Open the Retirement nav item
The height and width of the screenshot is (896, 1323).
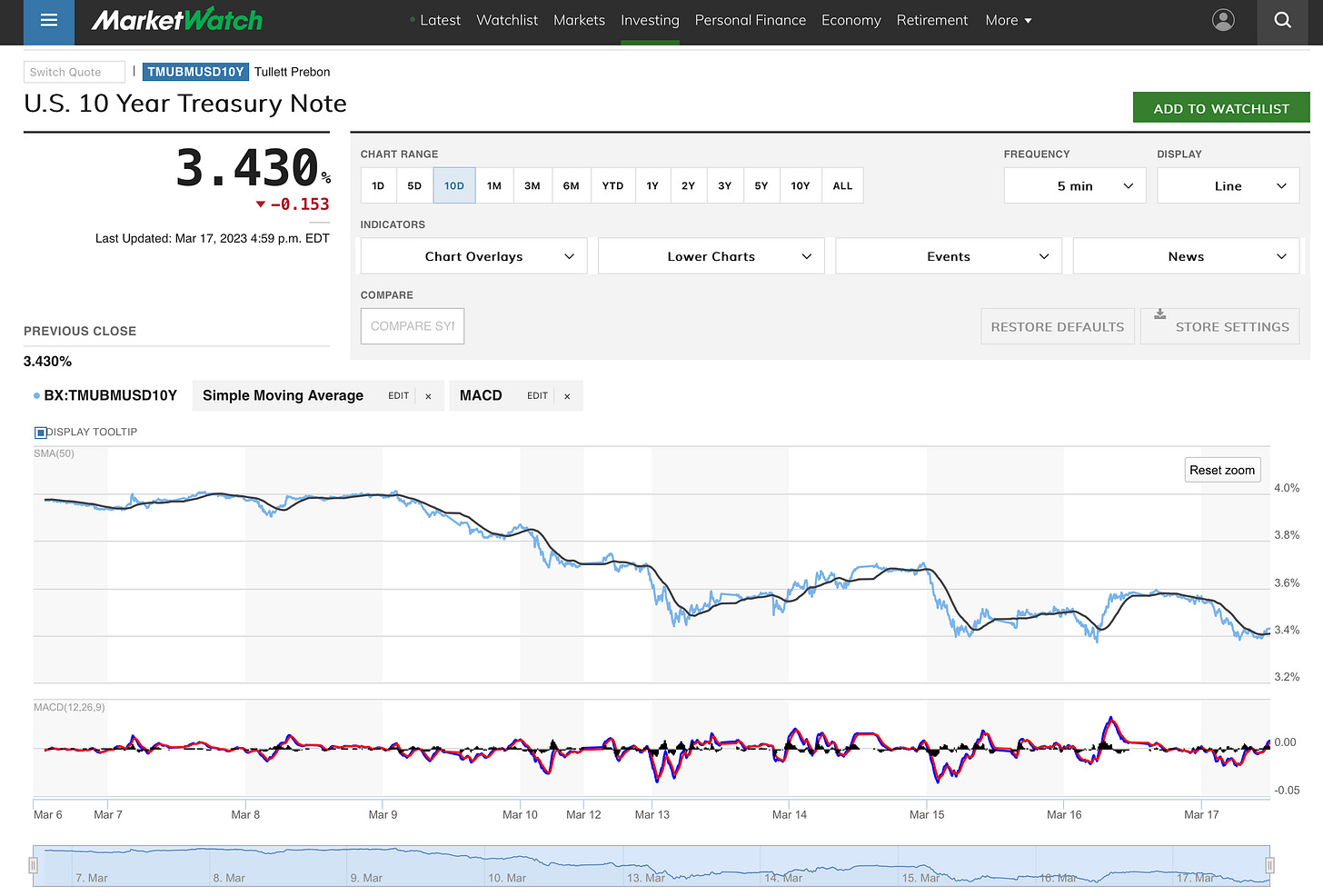932,20
